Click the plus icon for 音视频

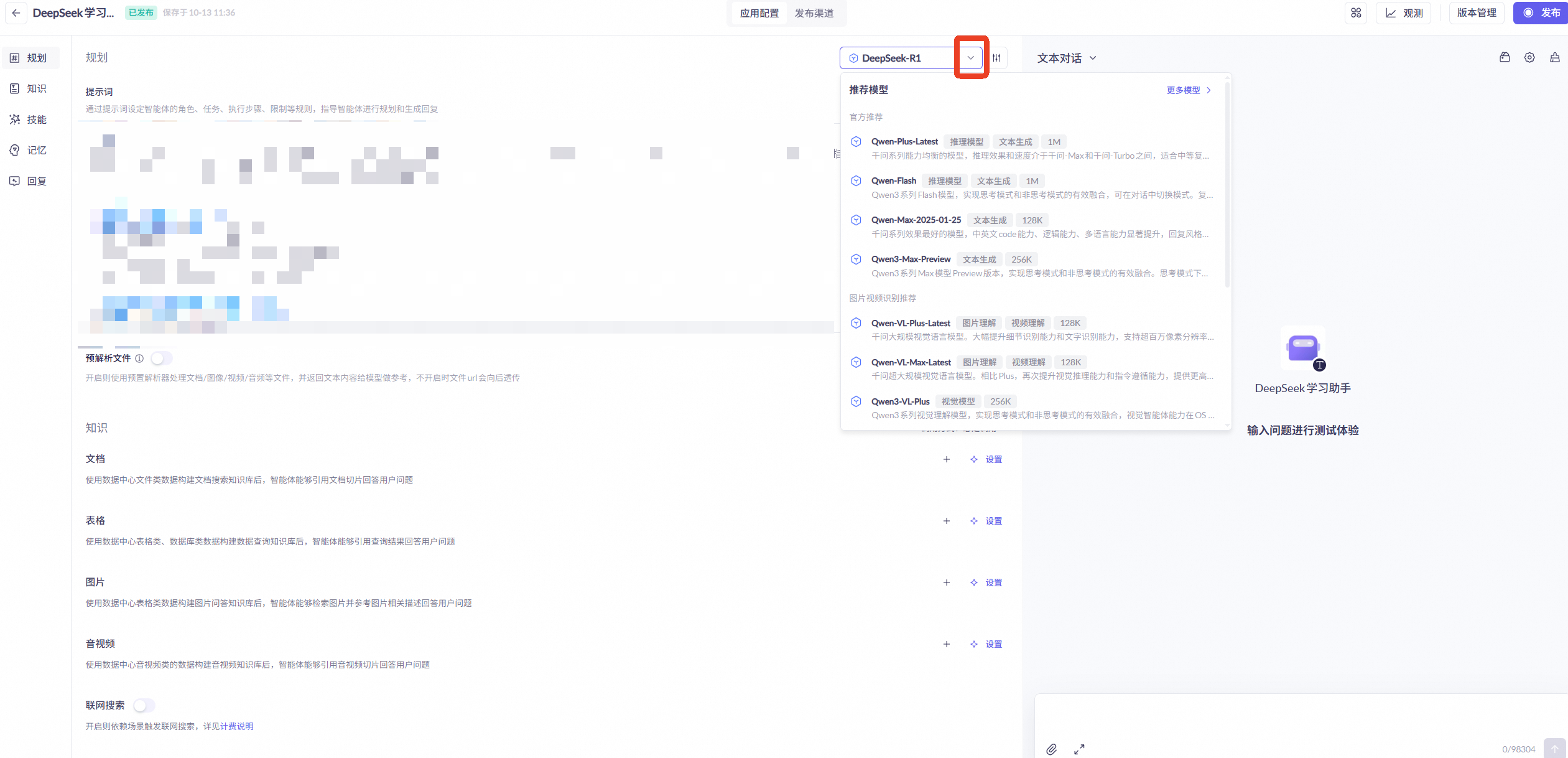click(946, 644)
